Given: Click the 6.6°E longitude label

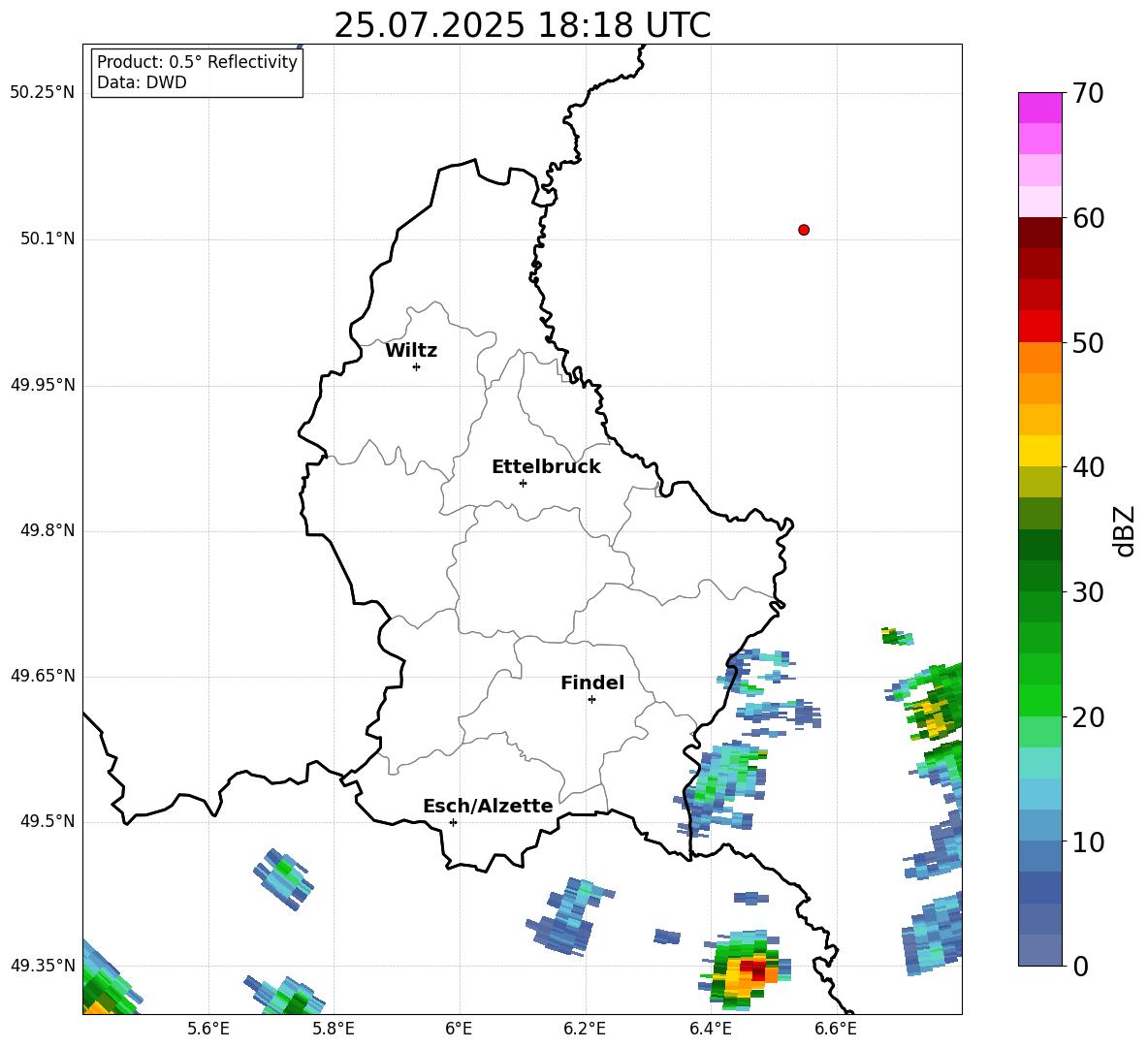Looking at the screenshot, I should coord(836,1029).
